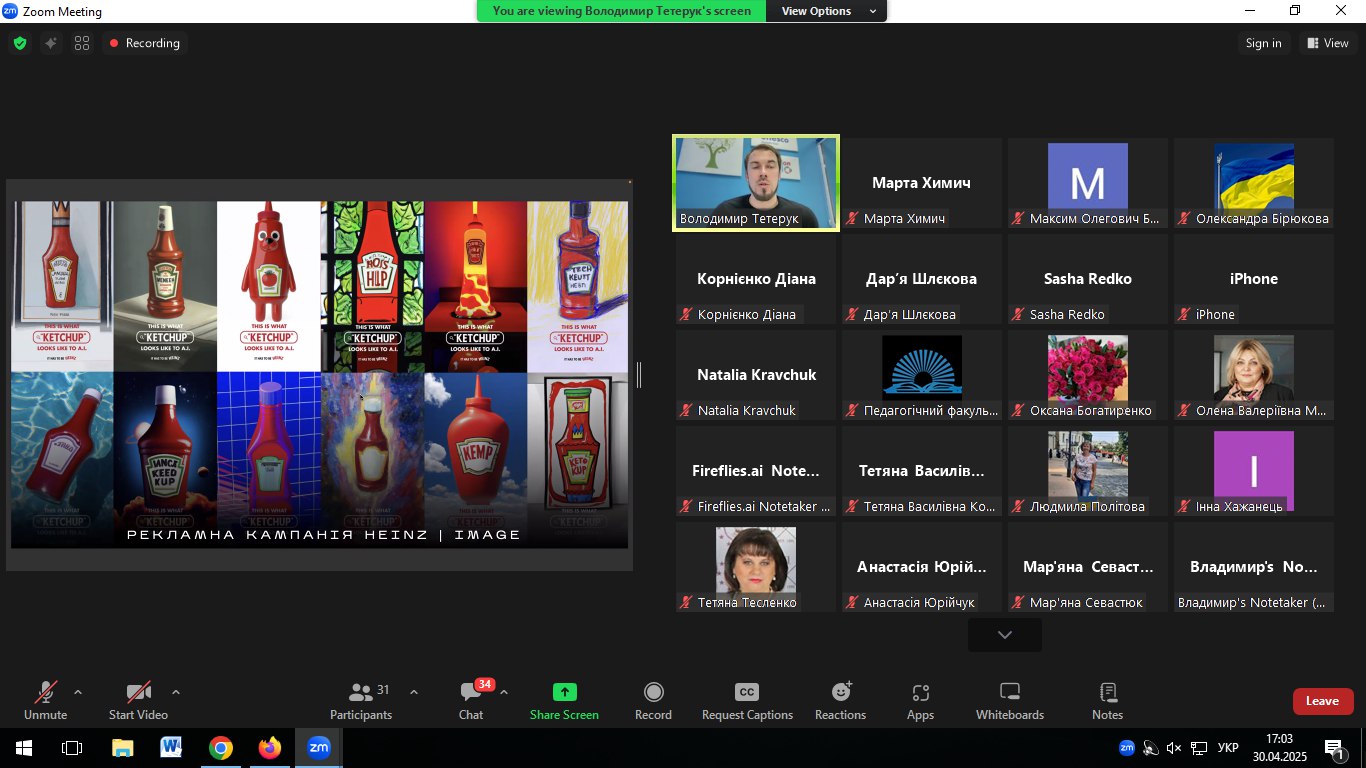This screenshot has width=1366, height=768.
Task: Open the Participants panel
Action: tap(362, 700)
